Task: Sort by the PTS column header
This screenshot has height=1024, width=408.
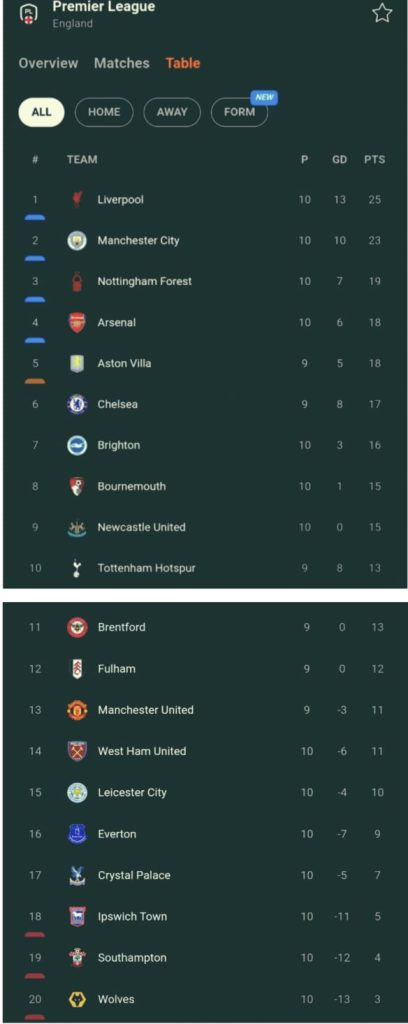Action: 374,159
